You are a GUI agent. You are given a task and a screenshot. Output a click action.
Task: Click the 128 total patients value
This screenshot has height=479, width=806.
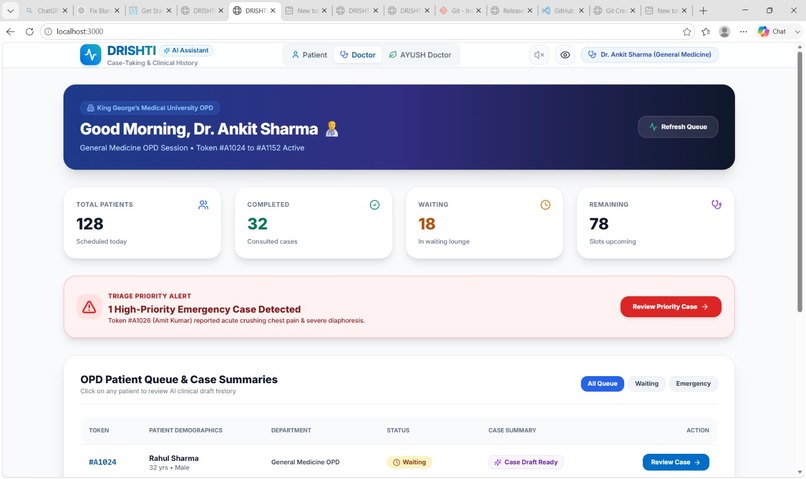tap(90, 224)
